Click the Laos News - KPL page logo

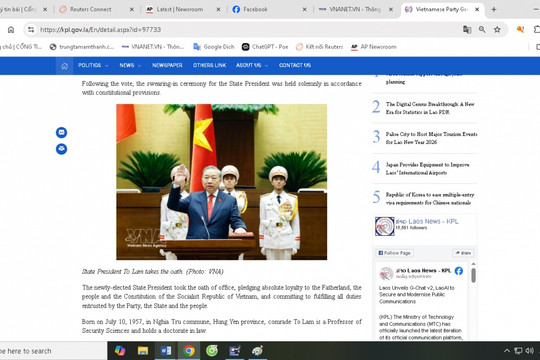(384, 226)
